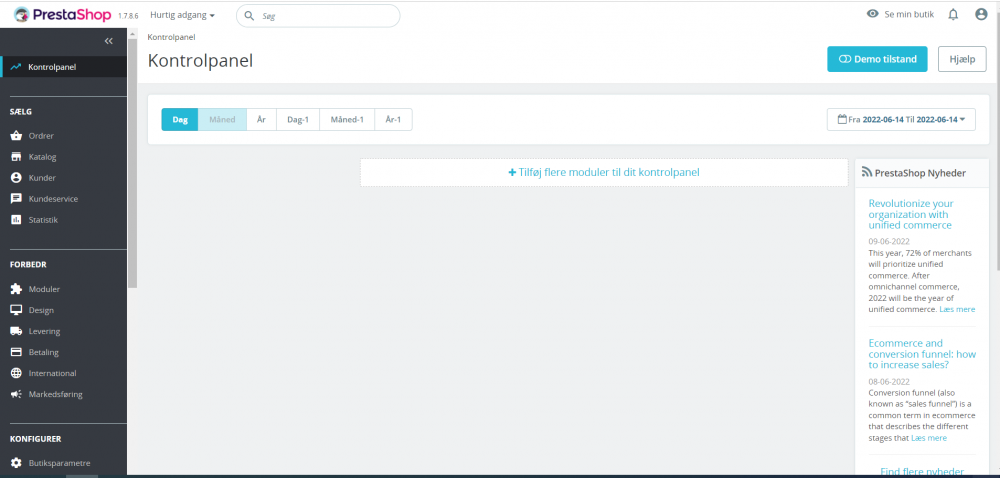Click the Kundeservice chat icon
Screen dimensions: 1000x478
pos(16,199)
